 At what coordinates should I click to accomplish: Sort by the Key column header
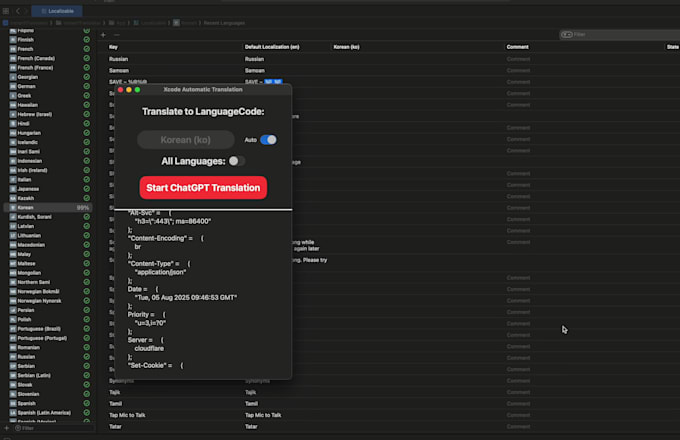(x=113, y=47)
